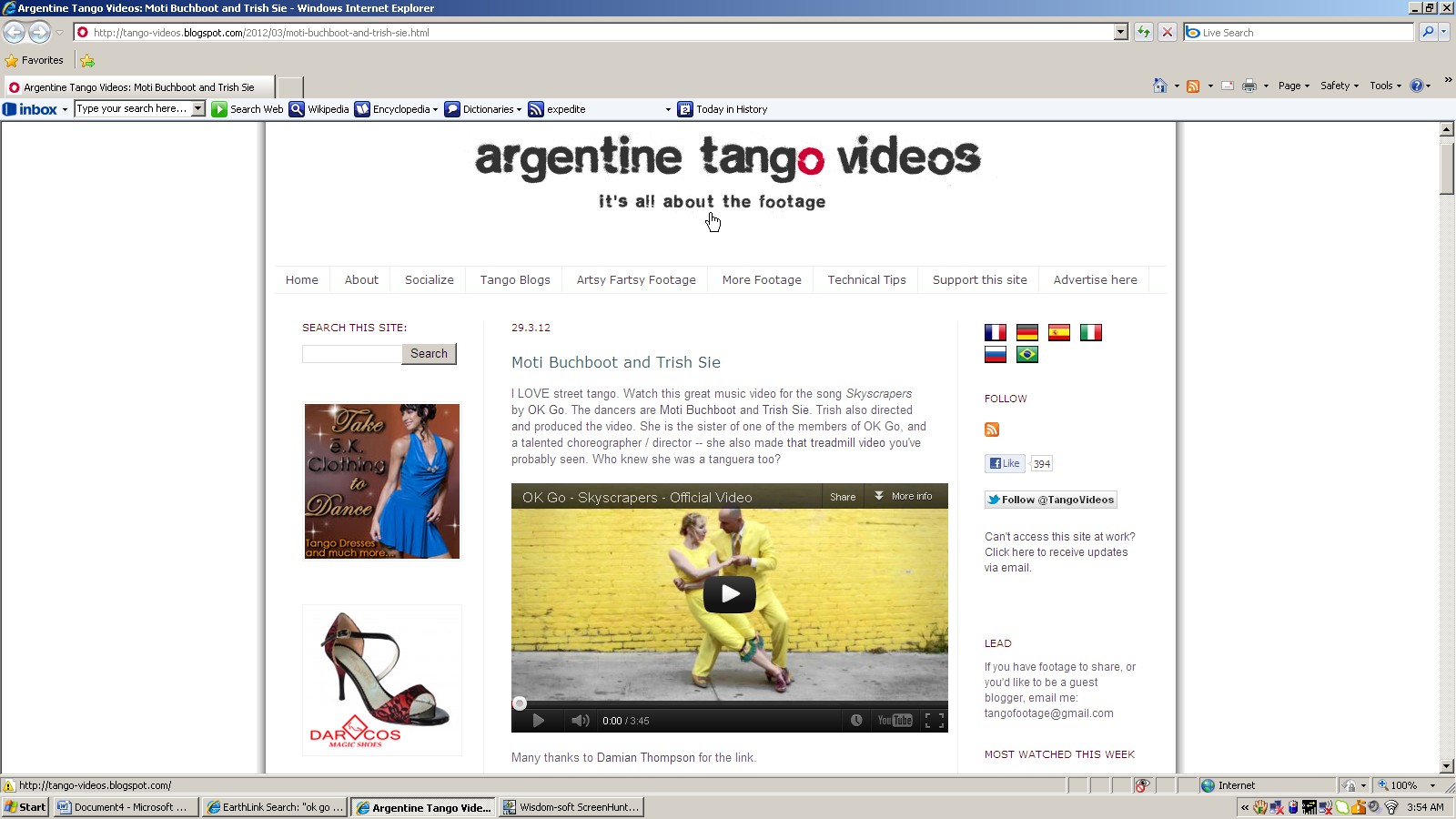Click the video progress scrubber handle
The height and width of the screenshot is (819, 1456).
pyautogui.click(x=520, y=703)
